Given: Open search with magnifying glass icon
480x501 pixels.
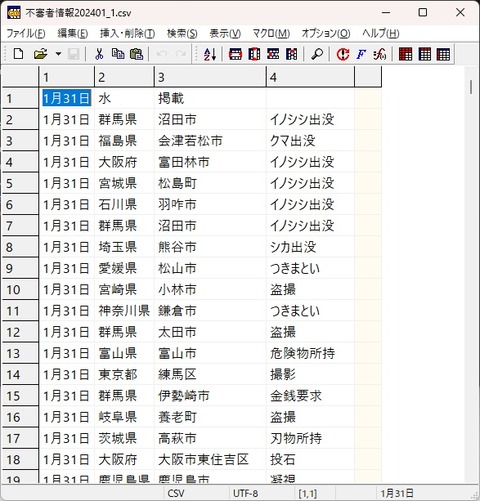Looking at the screenshot, I should [x=317, y=54].
